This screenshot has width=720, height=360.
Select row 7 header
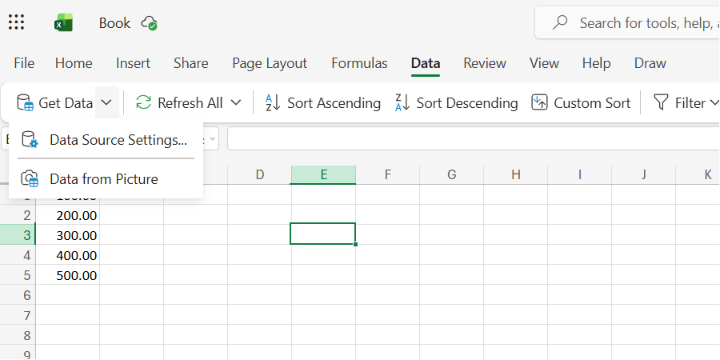18,315
